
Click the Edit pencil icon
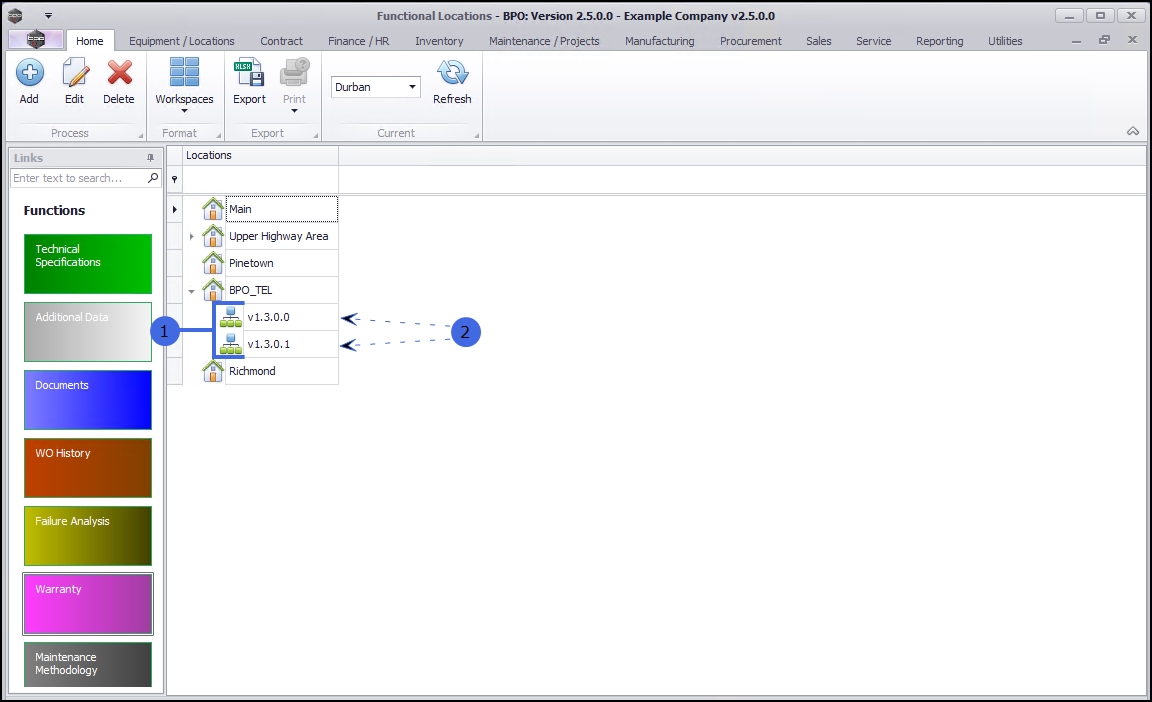tap(75, 73)
